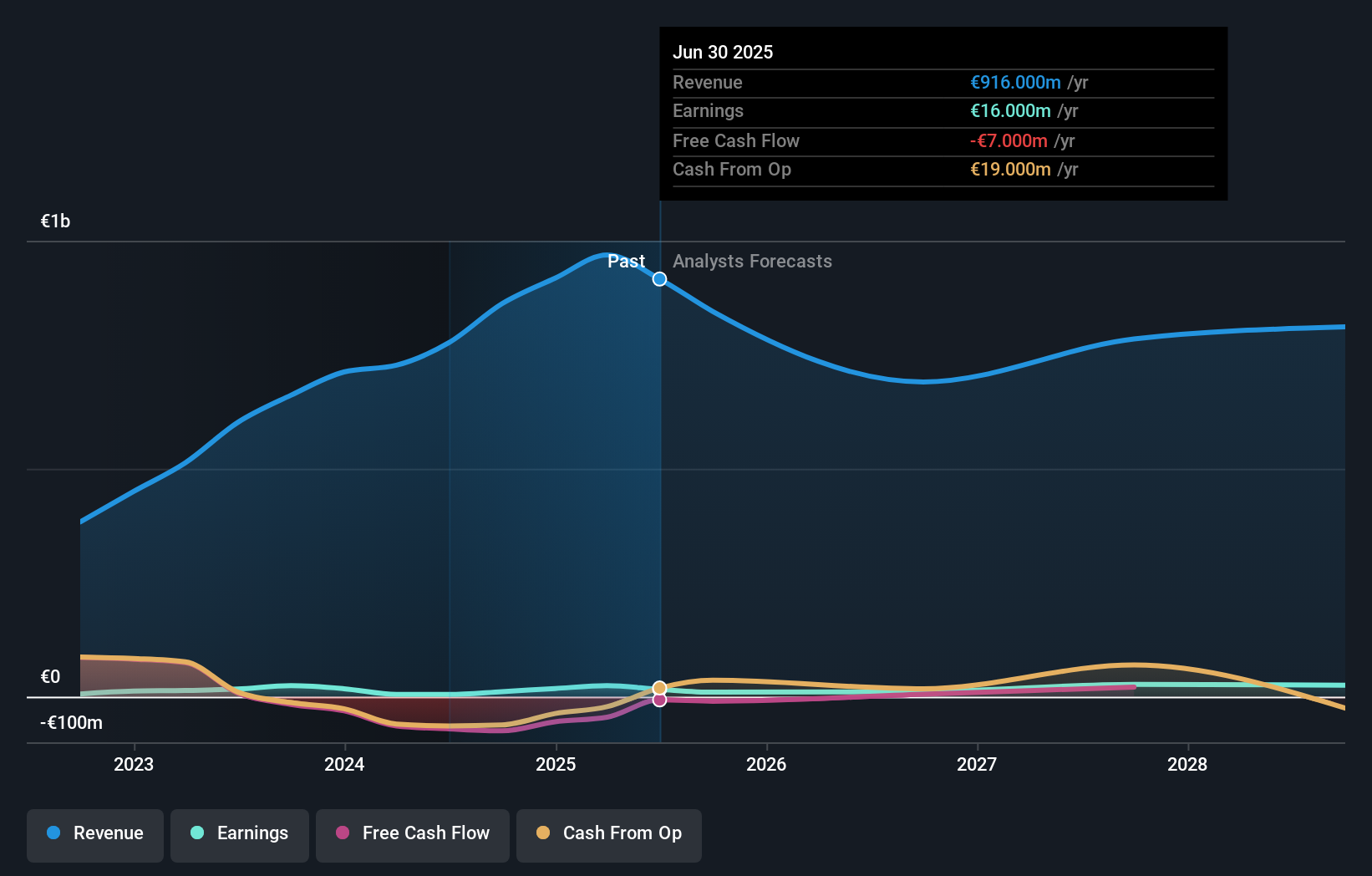Image resolution: width=1372 pixels, height=876 pixels.
Task: Click the Revenue value in the tooltip
Action: [1015, 83]
